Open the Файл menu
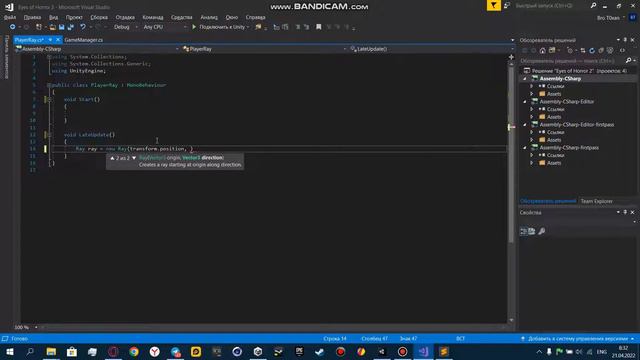This screenshot has height=360, width=640. pyautogui.click(x=10, y=17)
